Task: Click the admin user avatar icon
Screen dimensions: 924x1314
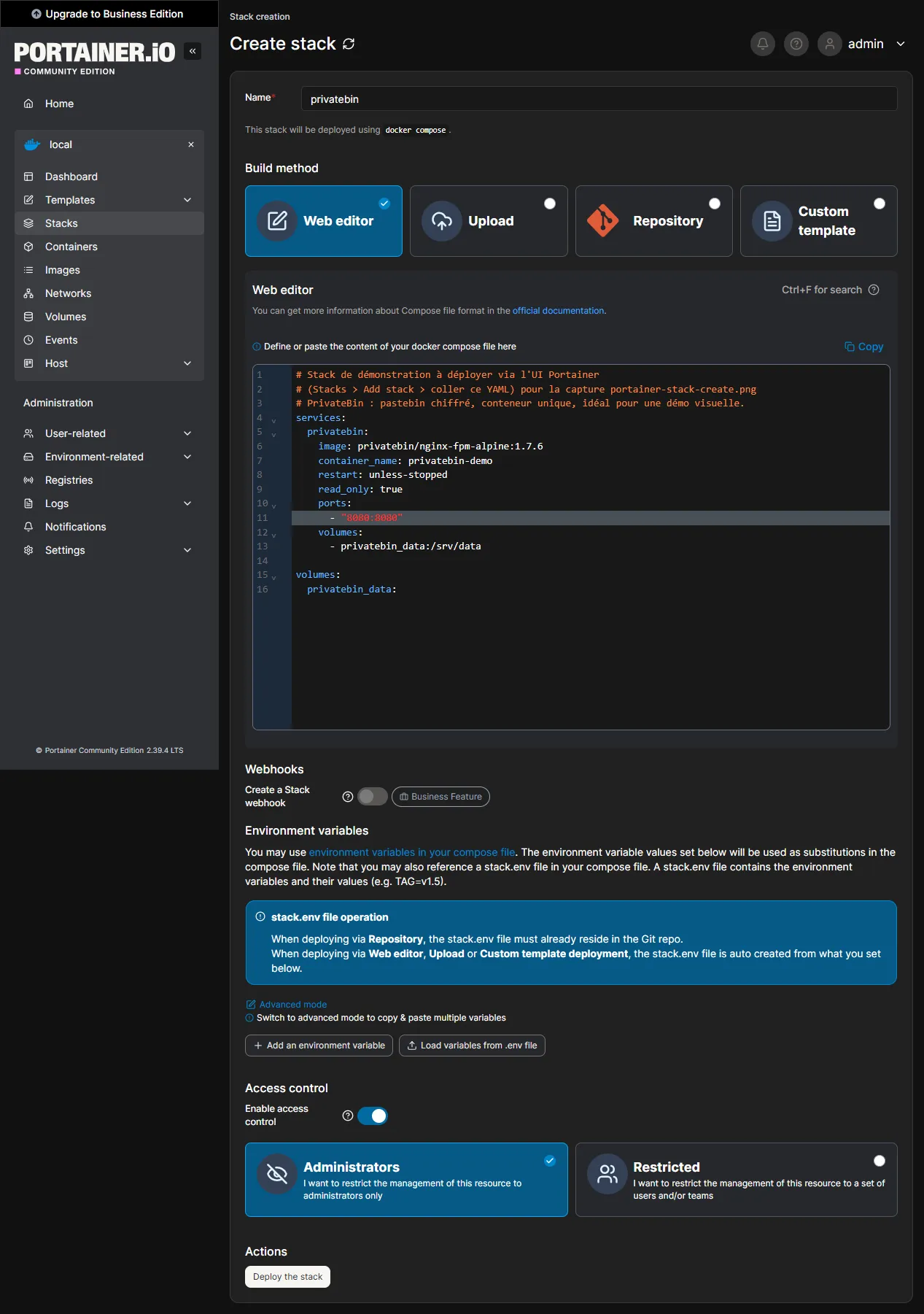Action: (x=830, y=44)
